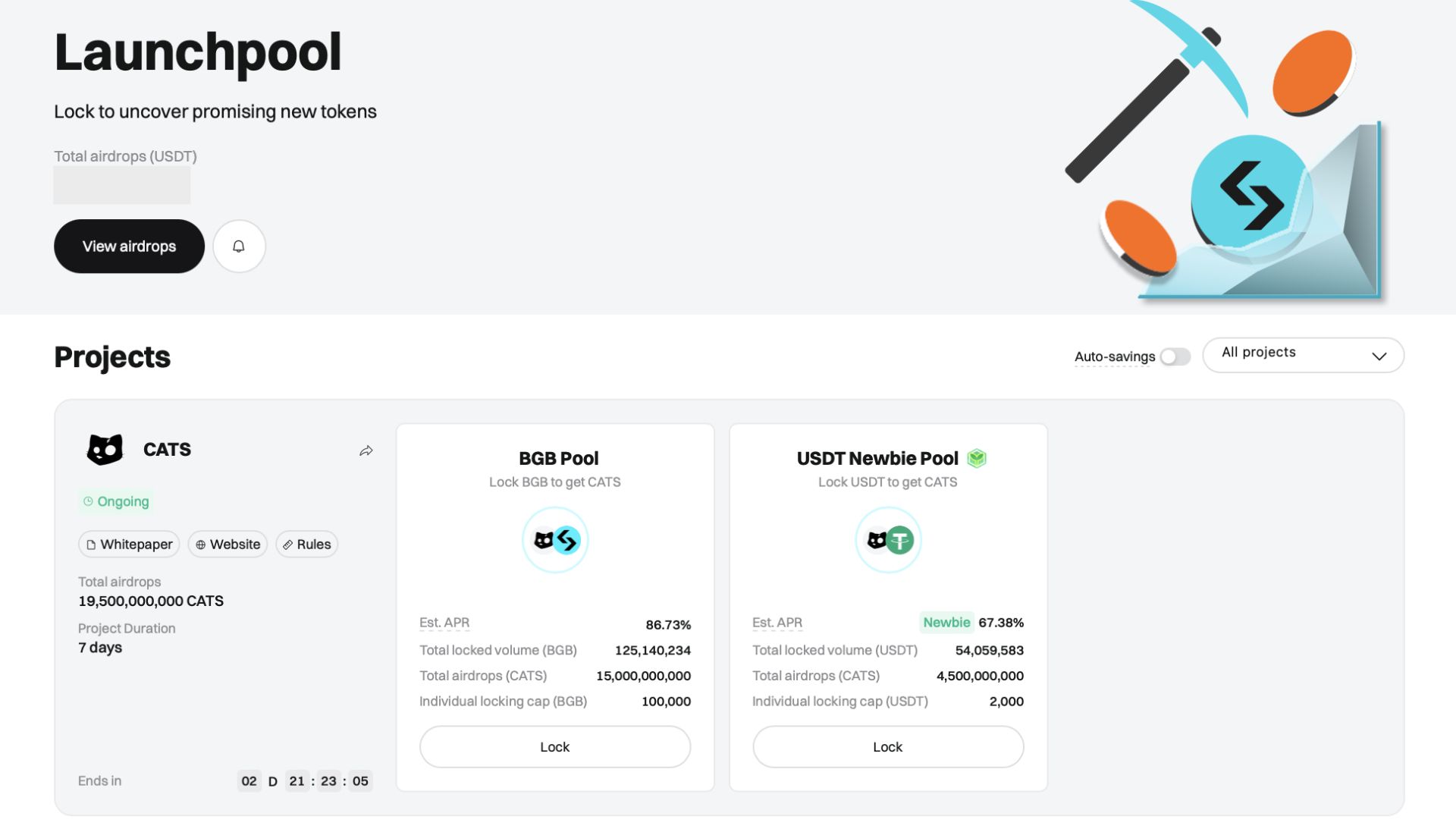The height and width of the screenshot is (832, 1456).
Task: Click the Newbie APR tag
Action: point(946,623)
